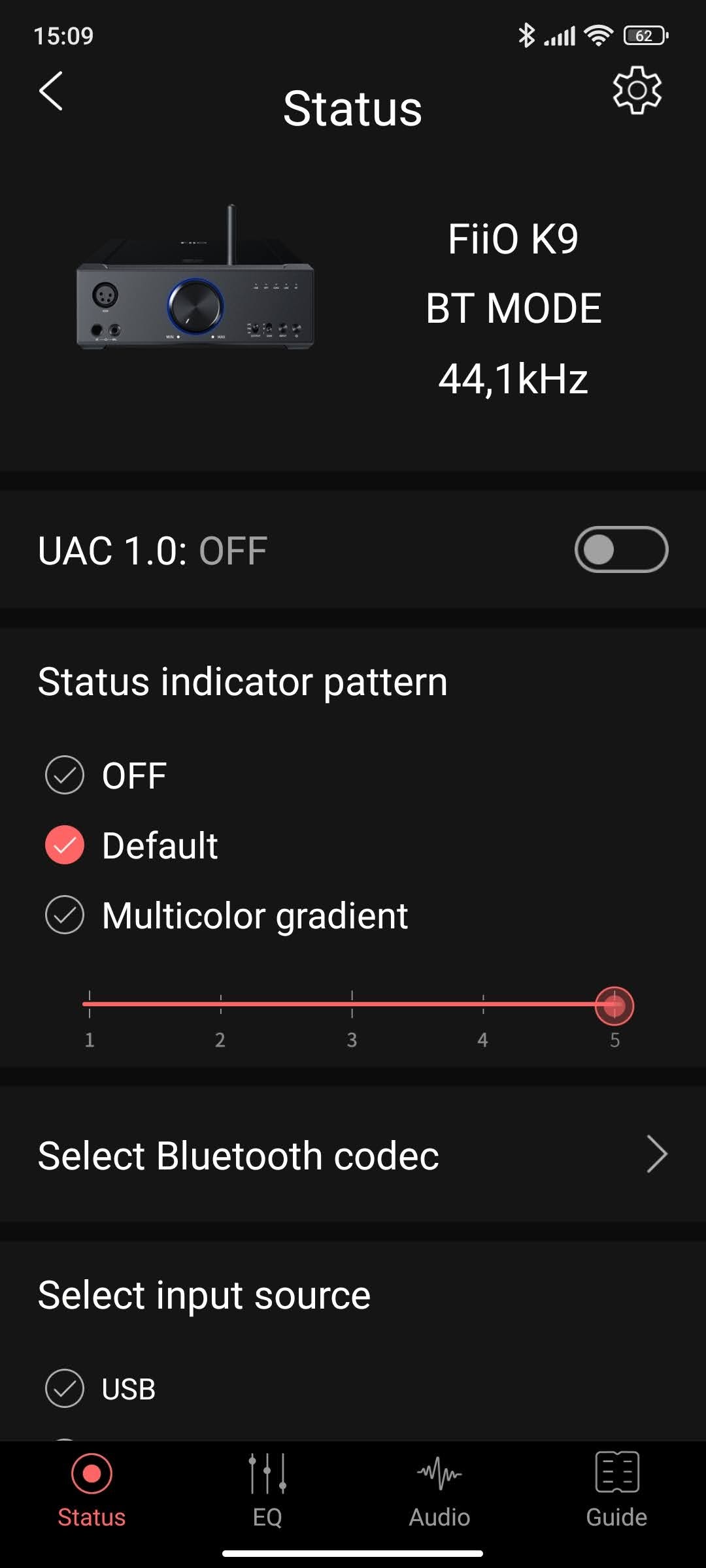Image resolution: width=706 pixels, height=1568 pixels.
Task: Tap the battery indicator icon
Action: [x=645, y=35]
